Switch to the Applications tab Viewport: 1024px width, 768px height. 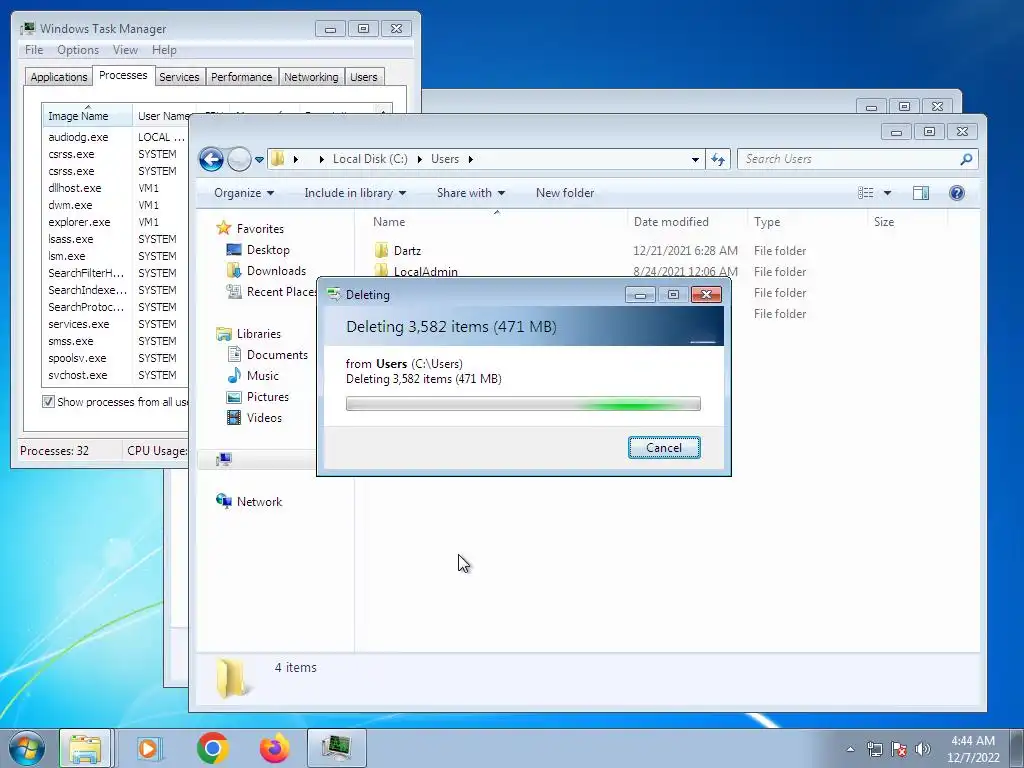point(59,77)
